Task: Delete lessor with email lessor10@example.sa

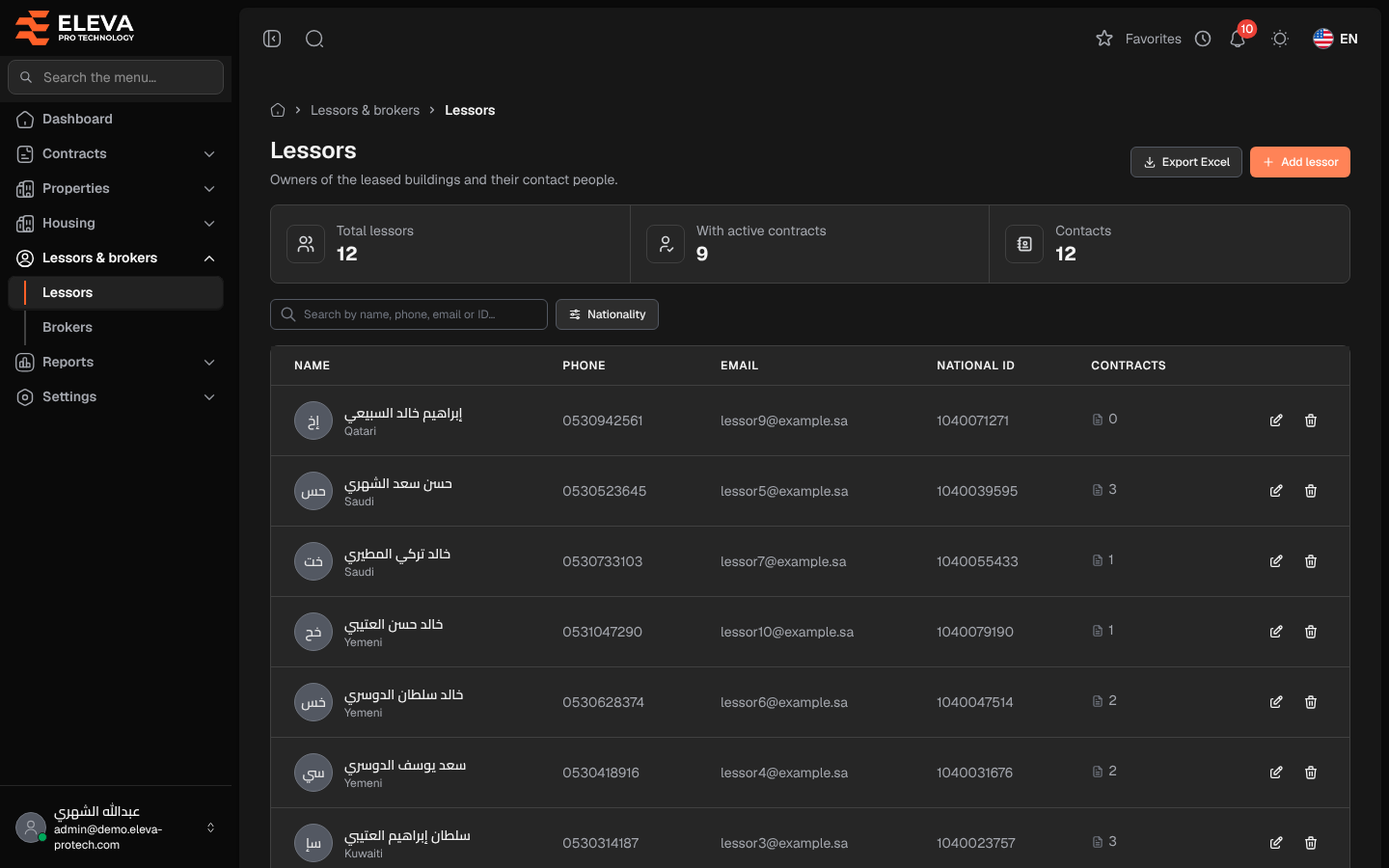Action: pyautogui.click(x=1311, y=632)
